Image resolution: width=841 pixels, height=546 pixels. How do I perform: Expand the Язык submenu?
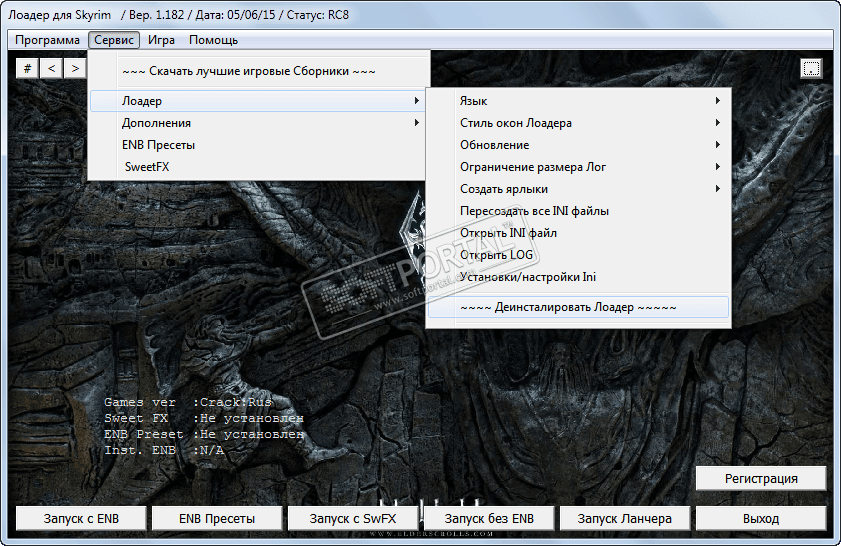[x=578, y=101]
